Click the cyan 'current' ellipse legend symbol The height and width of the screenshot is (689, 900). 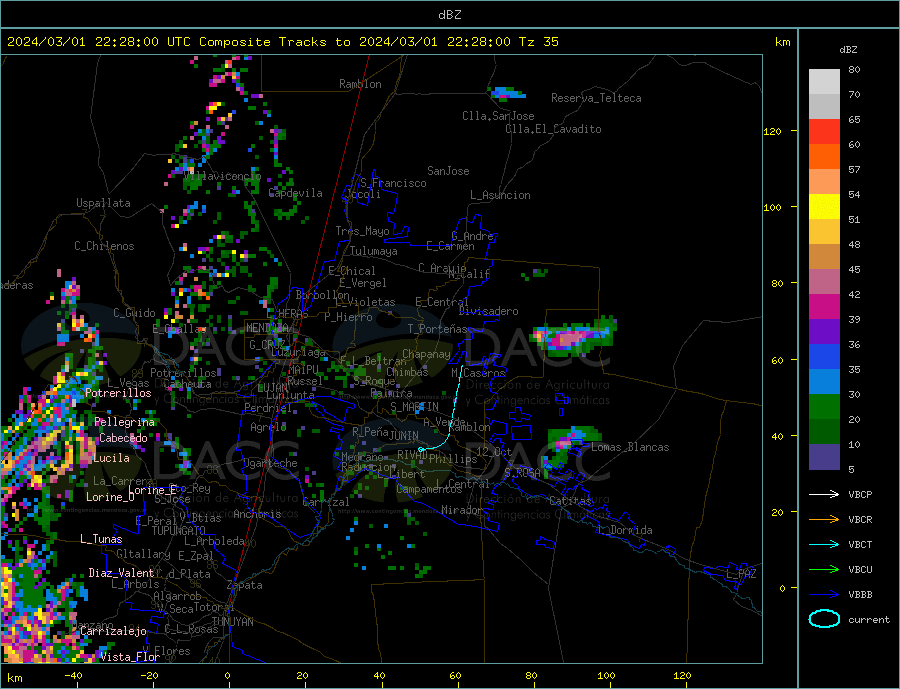[824, 619]
